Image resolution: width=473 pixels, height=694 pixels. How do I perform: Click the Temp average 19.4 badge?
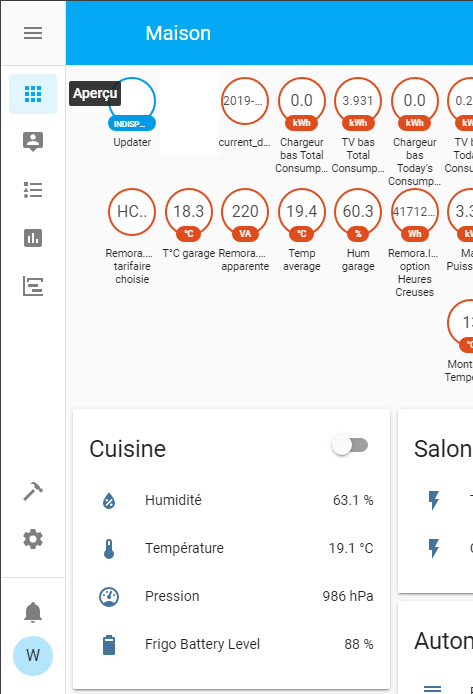(302, 230)
